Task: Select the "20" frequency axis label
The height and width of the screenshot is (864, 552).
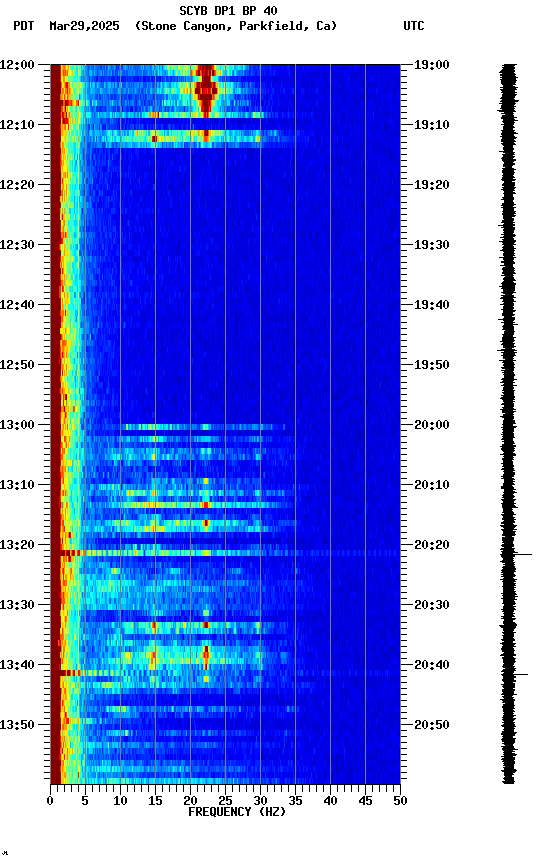Action: (190, 801)
